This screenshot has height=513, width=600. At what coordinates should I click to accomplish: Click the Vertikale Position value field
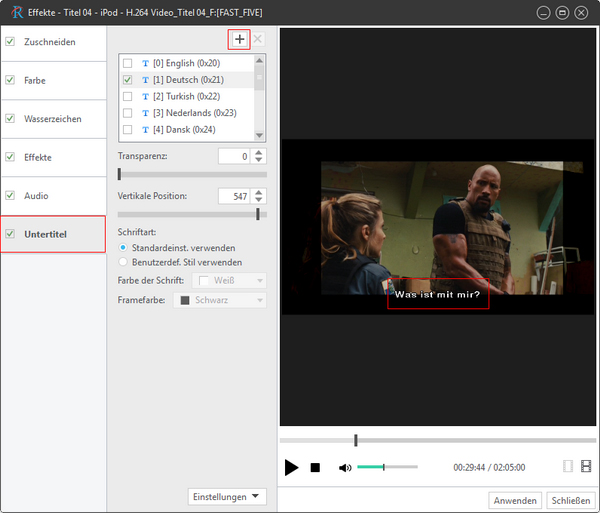[x=234, y=196]
